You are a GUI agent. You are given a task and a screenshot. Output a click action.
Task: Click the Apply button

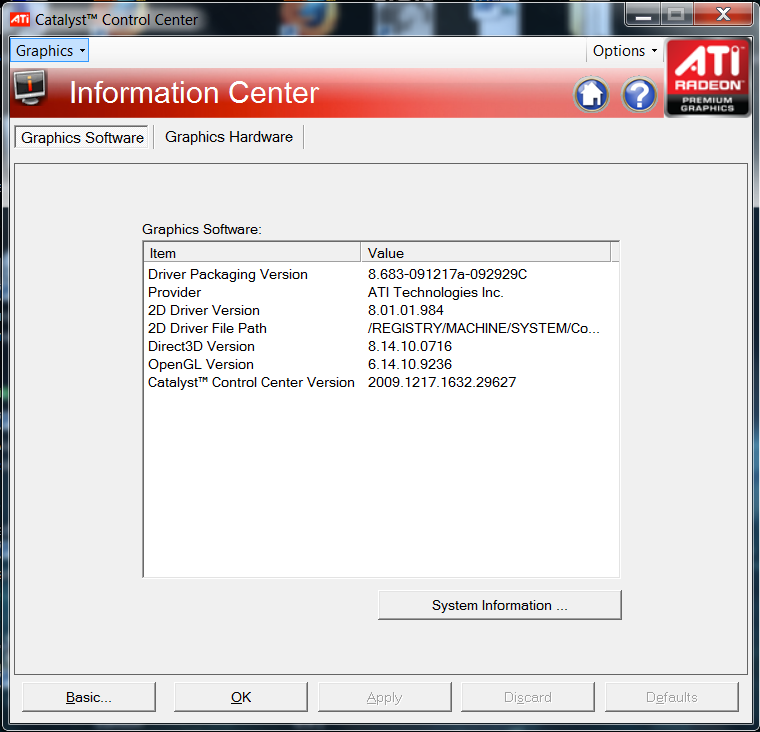point(384,697)
